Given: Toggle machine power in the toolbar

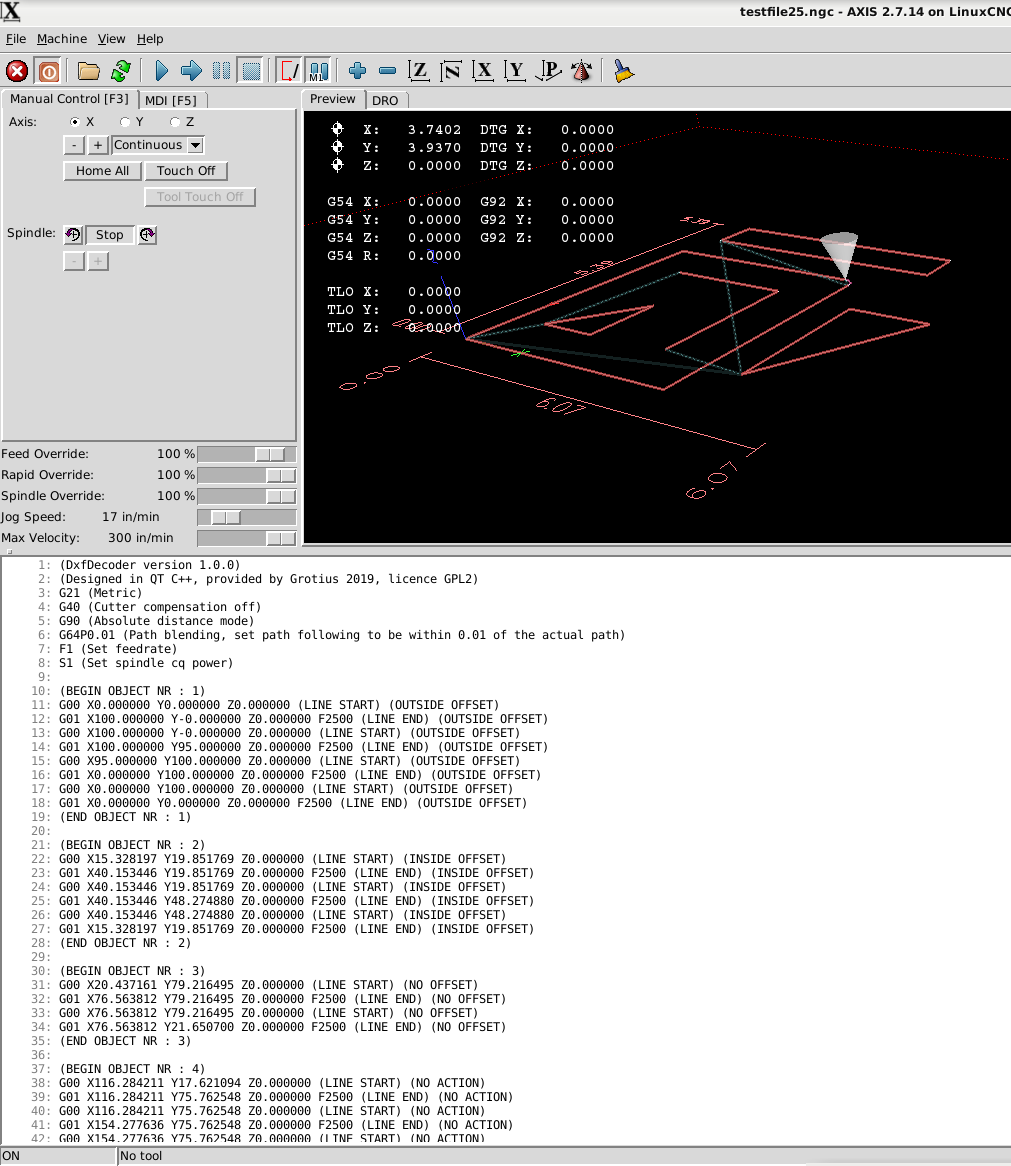Looking at the screenshot, I should pos(48,71).
